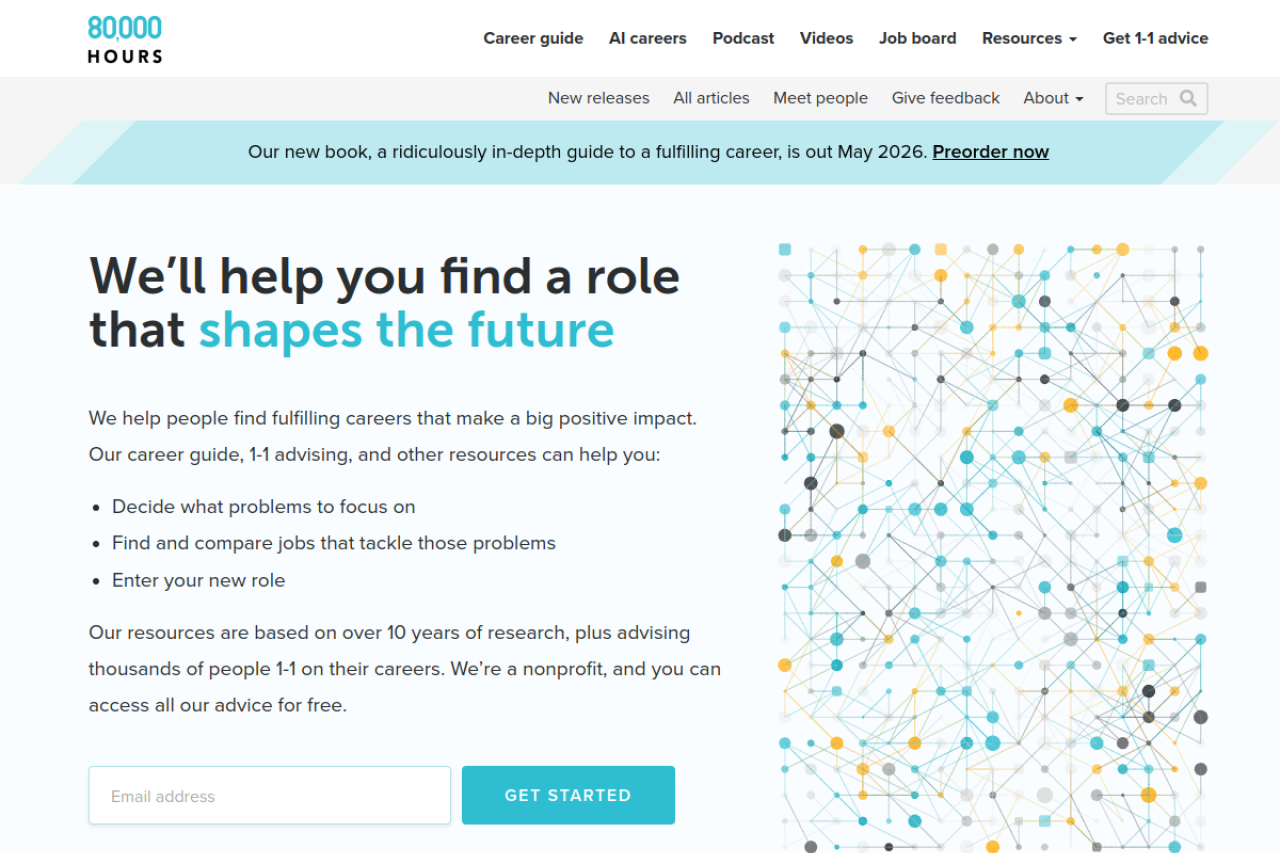Focus the Search input box
The height and width of the screenshot is (853, 1280).
1141,98
